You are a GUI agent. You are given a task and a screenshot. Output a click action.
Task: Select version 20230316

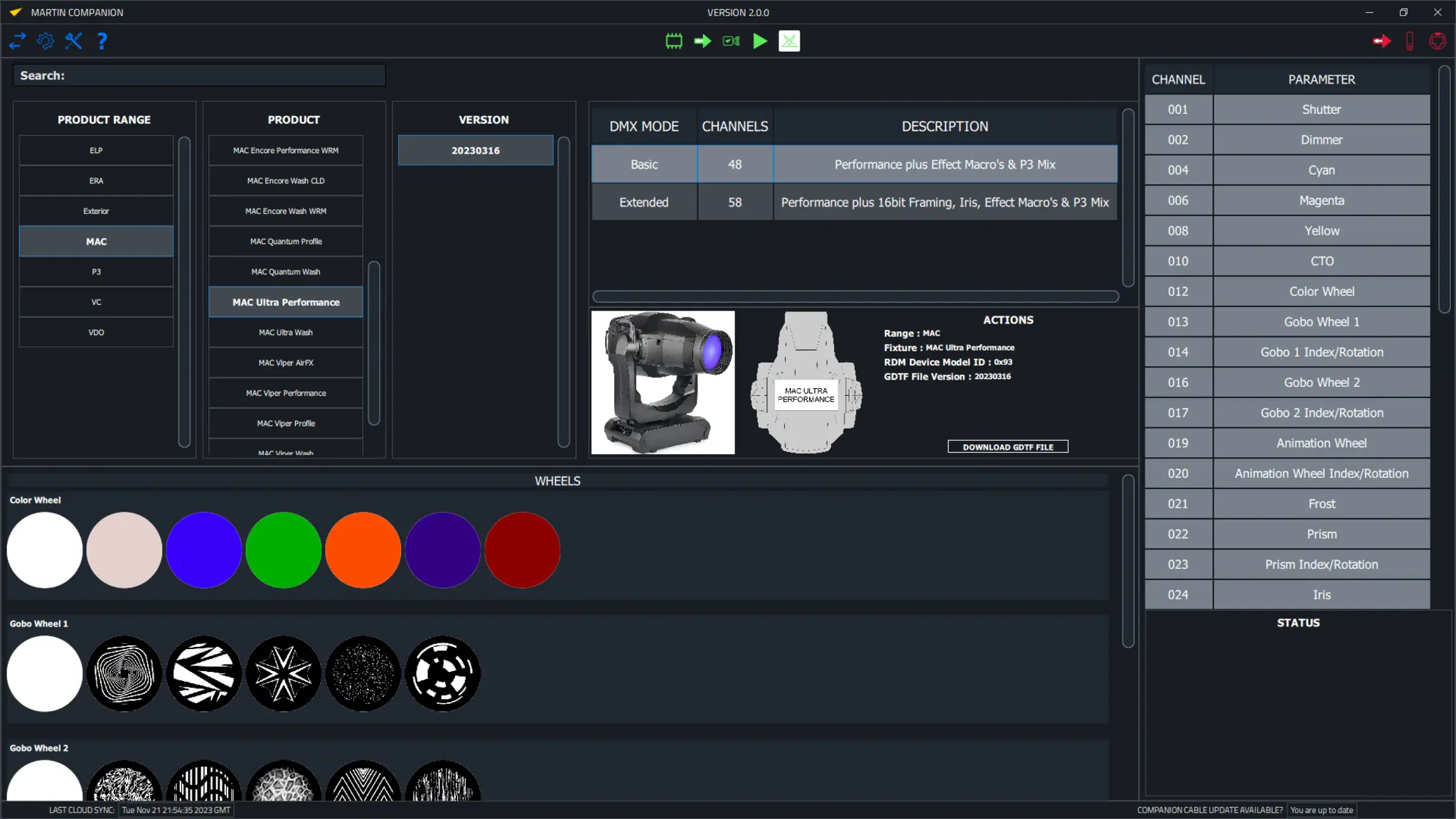(x=476, y=151)
